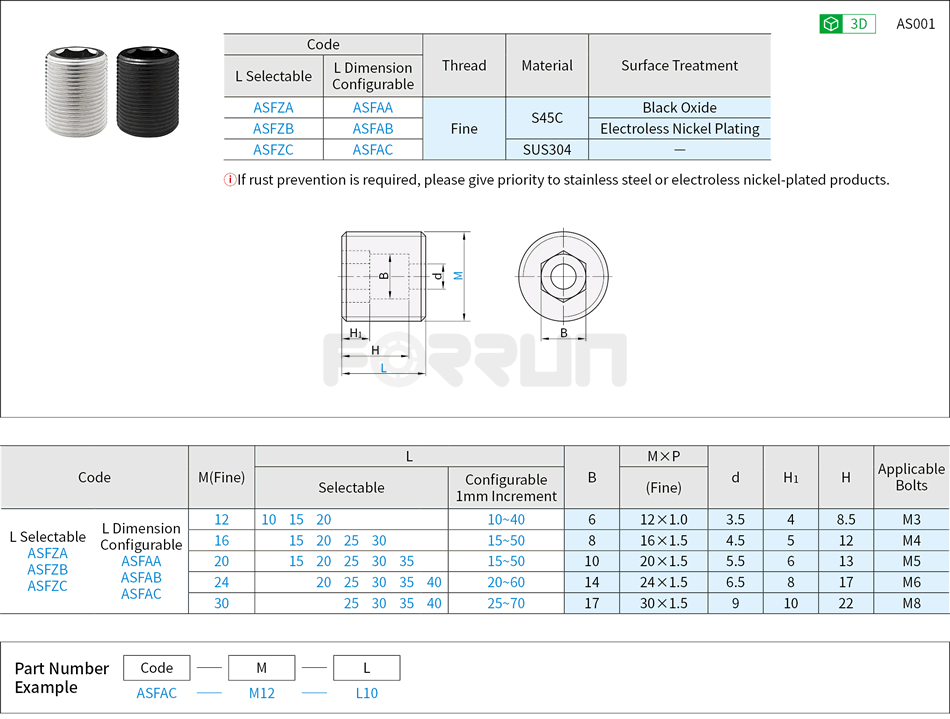950x719 pixels.
Task: Click ASFAC in the code table
Action: [373, 149]
